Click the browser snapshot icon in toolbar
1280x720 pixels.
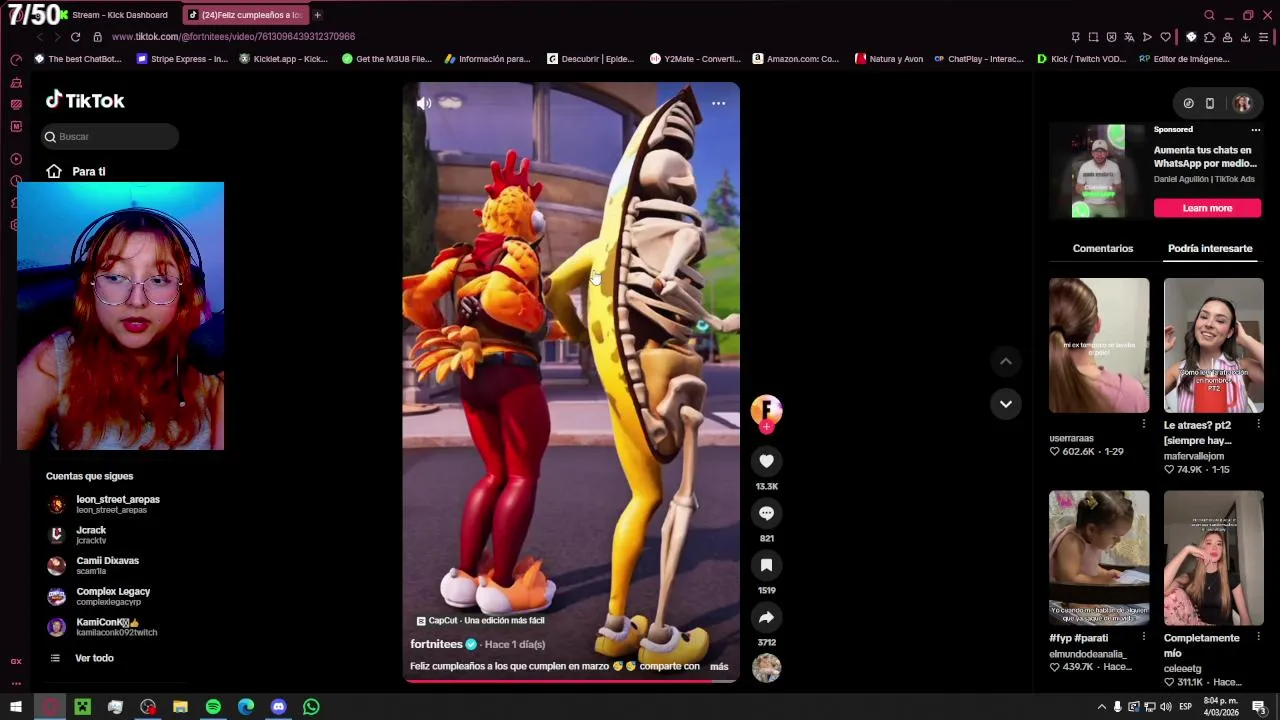pyautogui.click(x=1093, y=37)
